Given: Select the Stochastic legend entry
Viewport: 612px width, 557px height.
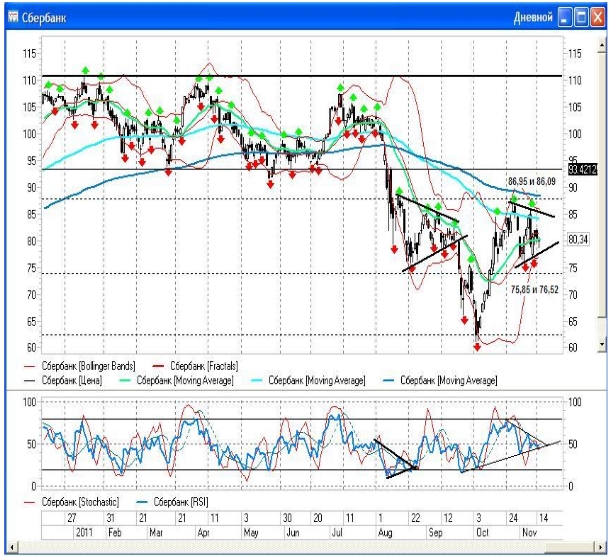Looking at the screenshot, I should point(72,502).
